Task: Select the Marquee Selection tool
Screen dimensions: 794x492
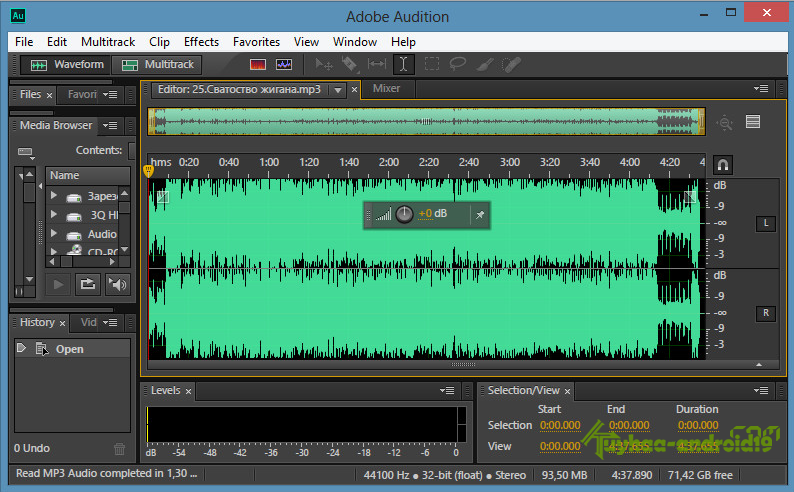Action: pyautogui.click(x=432, y=64)
